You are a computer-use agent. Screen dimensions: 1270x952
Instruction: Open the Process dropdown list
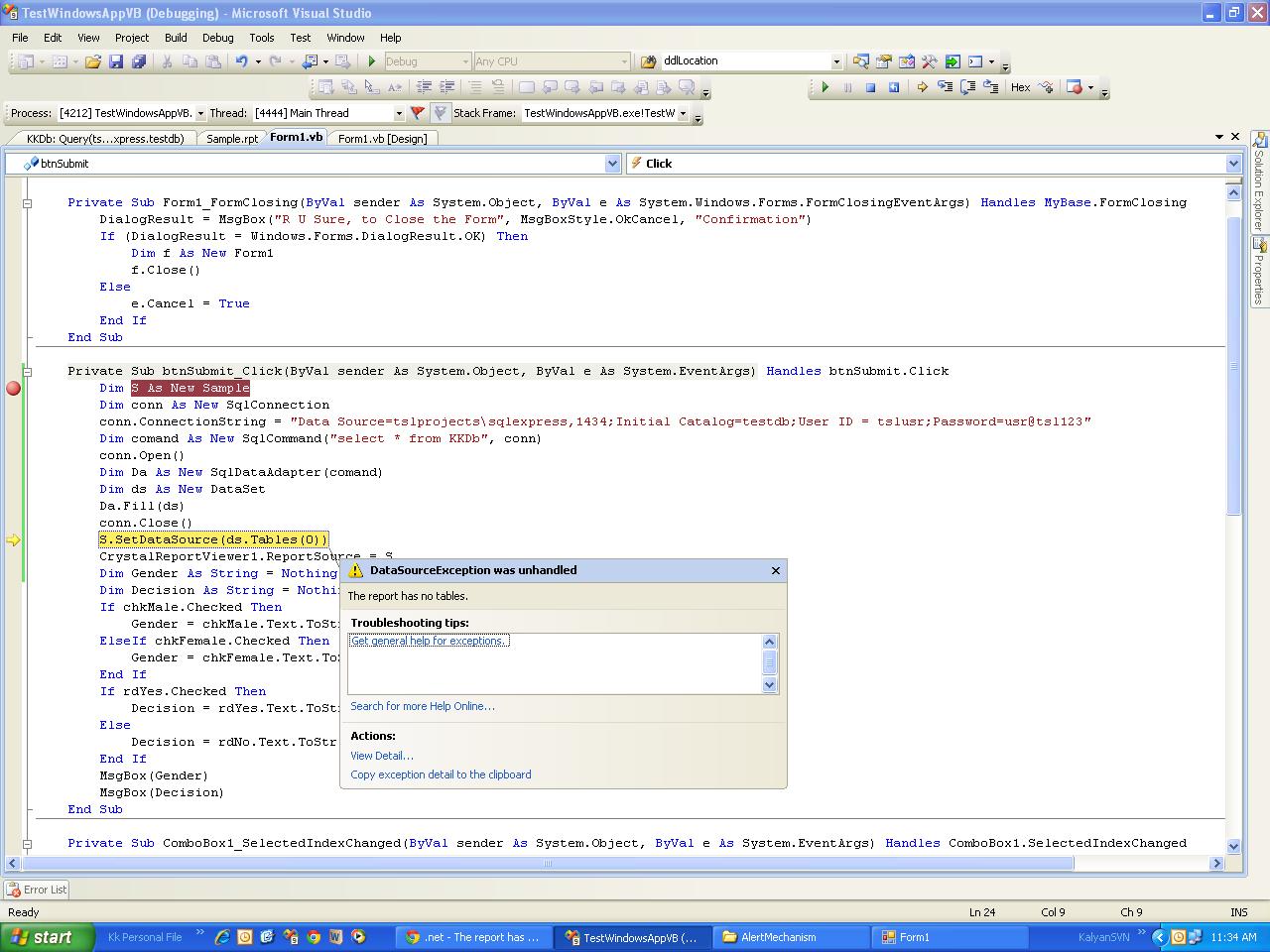tap(200, 113)
